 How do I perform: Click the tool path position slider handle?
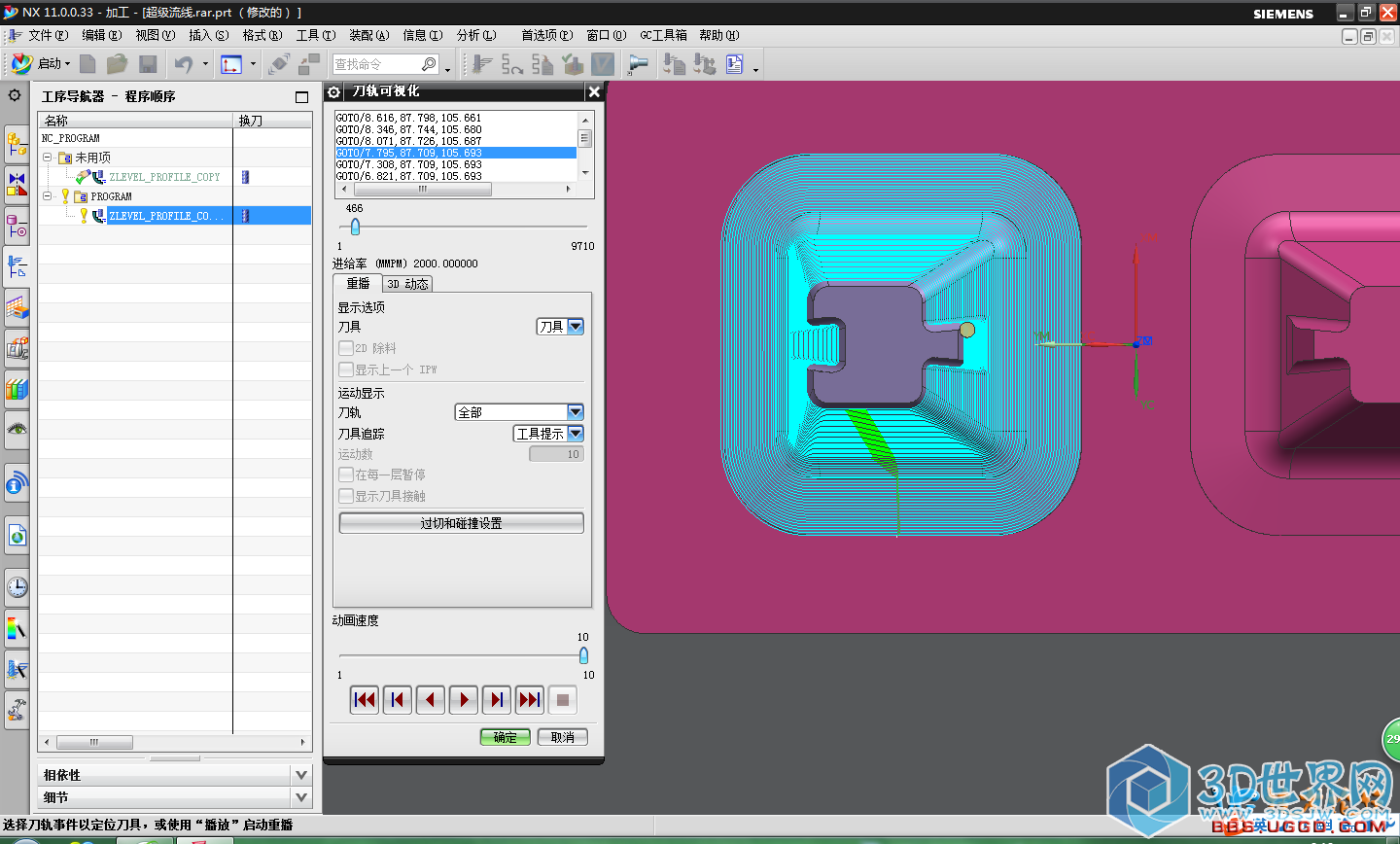pos(355,227)
